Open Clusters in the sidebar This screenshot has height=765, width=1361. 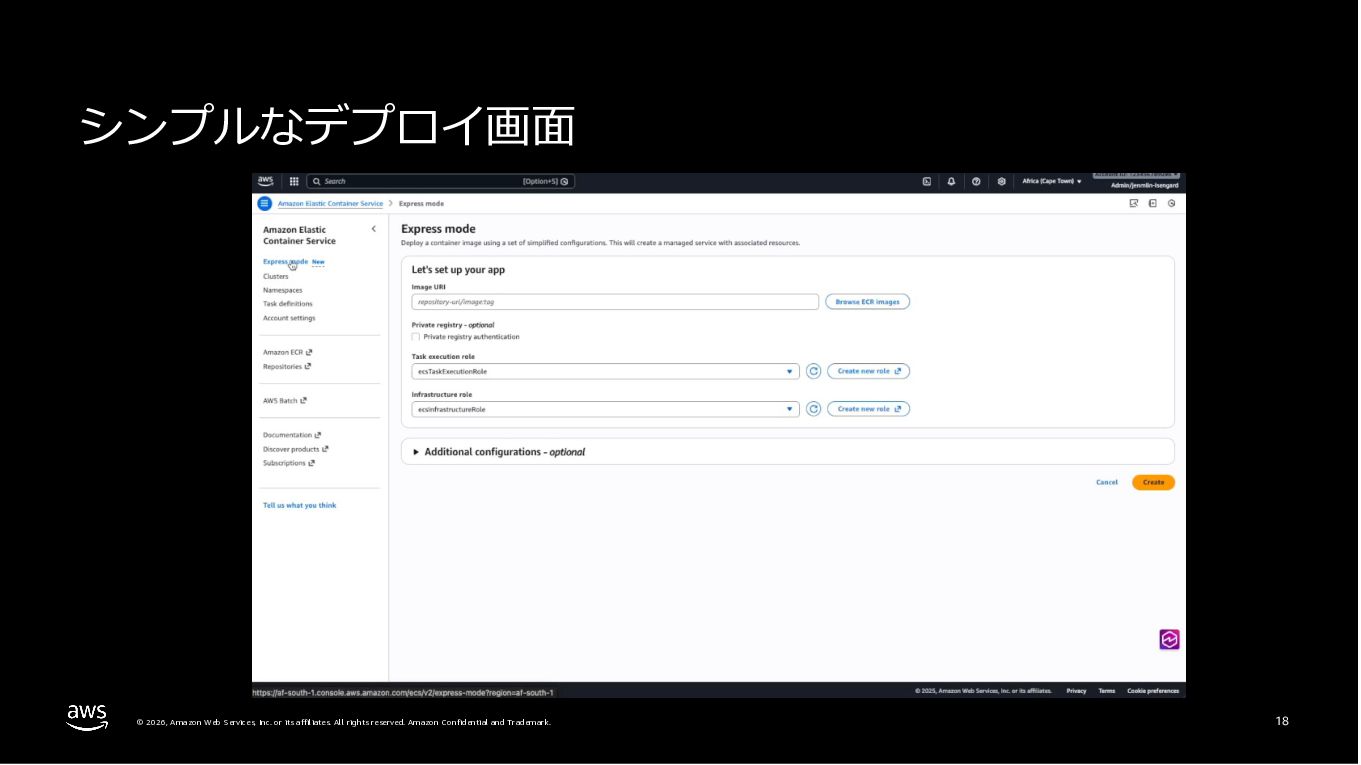tap(275, 276)
